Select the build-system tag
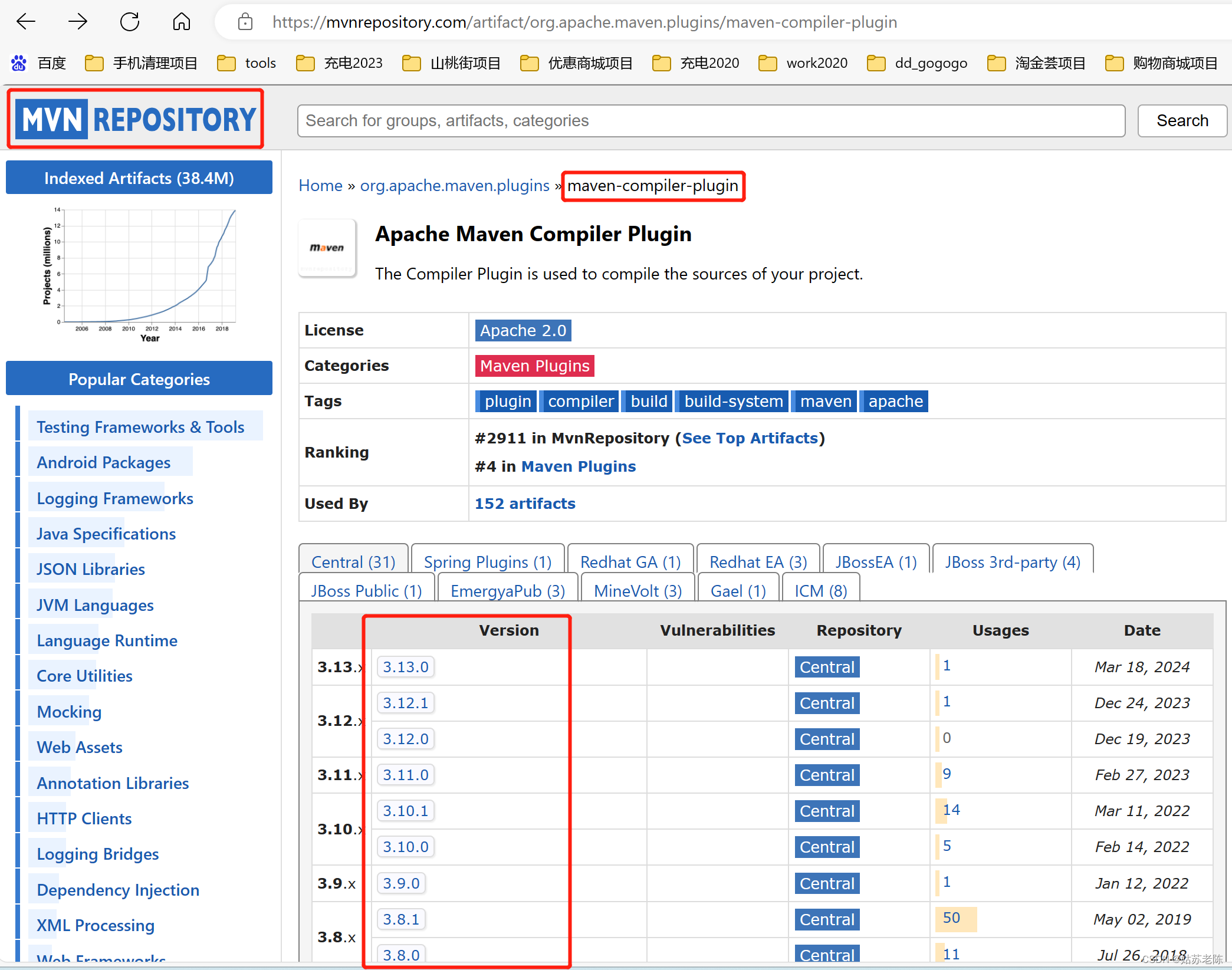The image size is (1232, 970). click(733, 401)
